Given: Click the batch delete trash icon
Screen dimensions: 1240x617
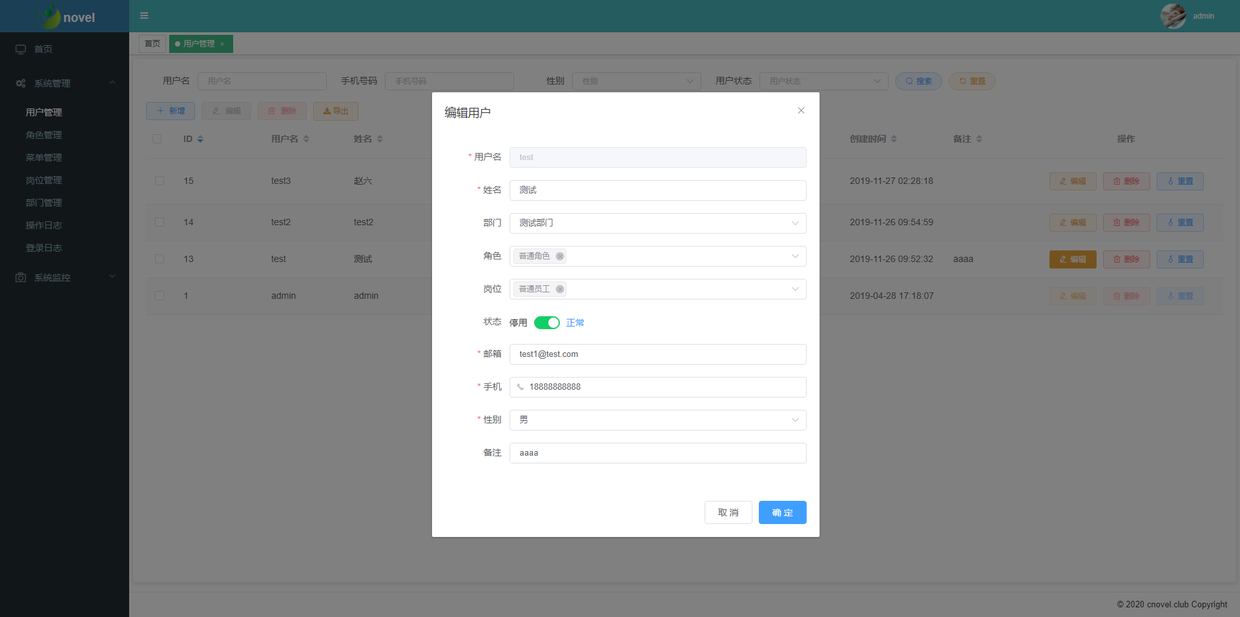Looking at the screenshot, I should 272,110.
